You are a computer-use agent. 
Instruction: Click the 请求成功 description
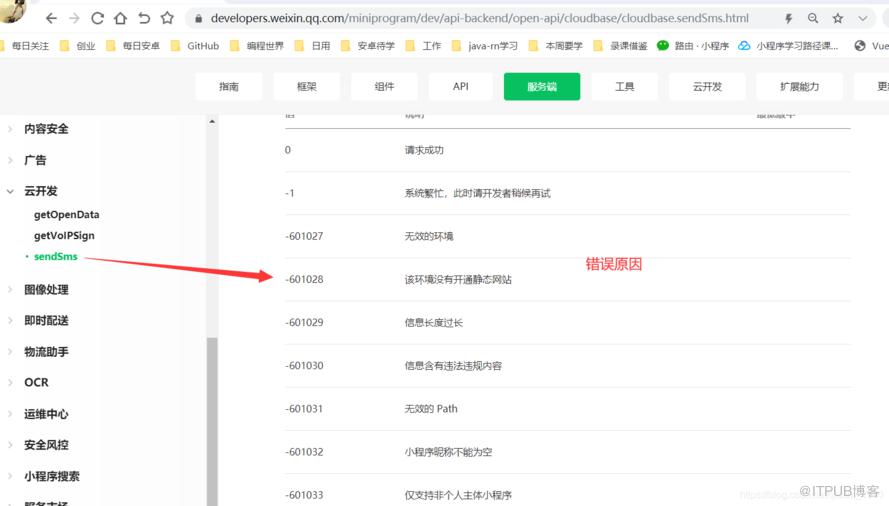click(x=424, y=150)
